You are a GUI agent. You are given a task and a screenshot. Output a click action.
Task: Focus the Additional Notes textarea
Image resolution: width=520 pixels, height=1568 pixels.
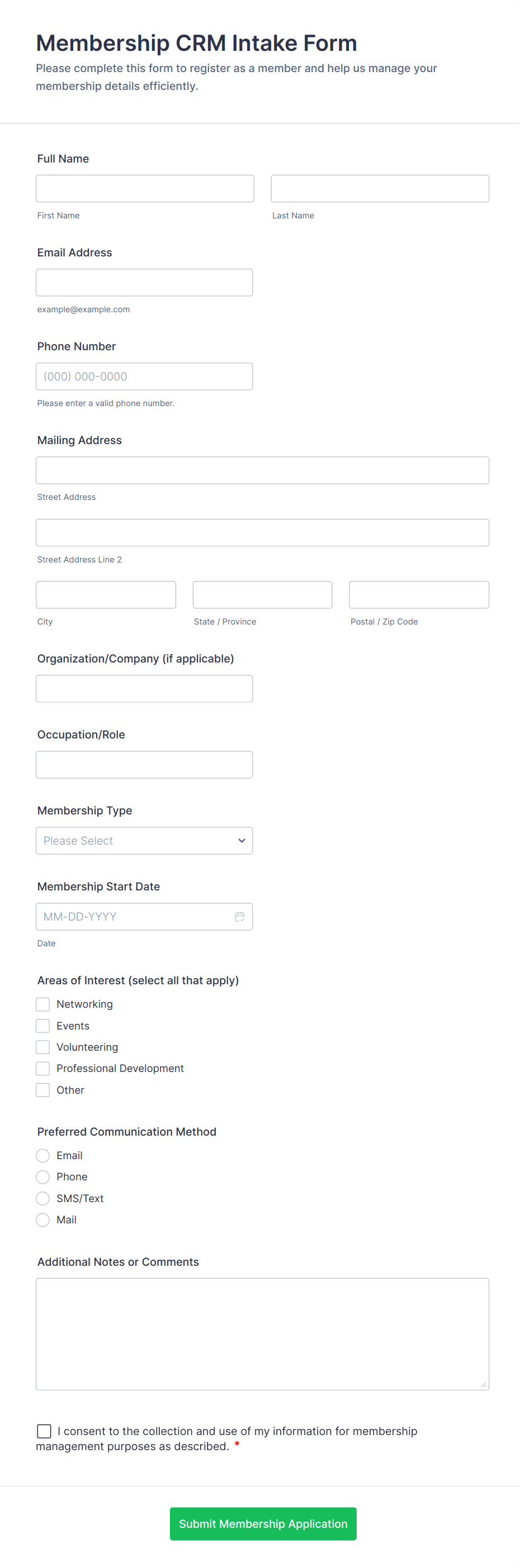(262, 1333)
